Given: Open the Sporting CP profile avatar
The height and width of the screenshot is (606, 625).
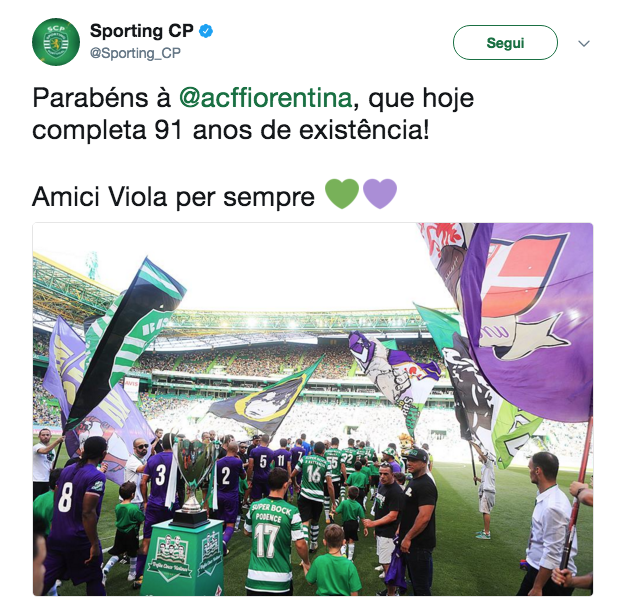Looking at the screenshot, I should (x=56, y=42).
